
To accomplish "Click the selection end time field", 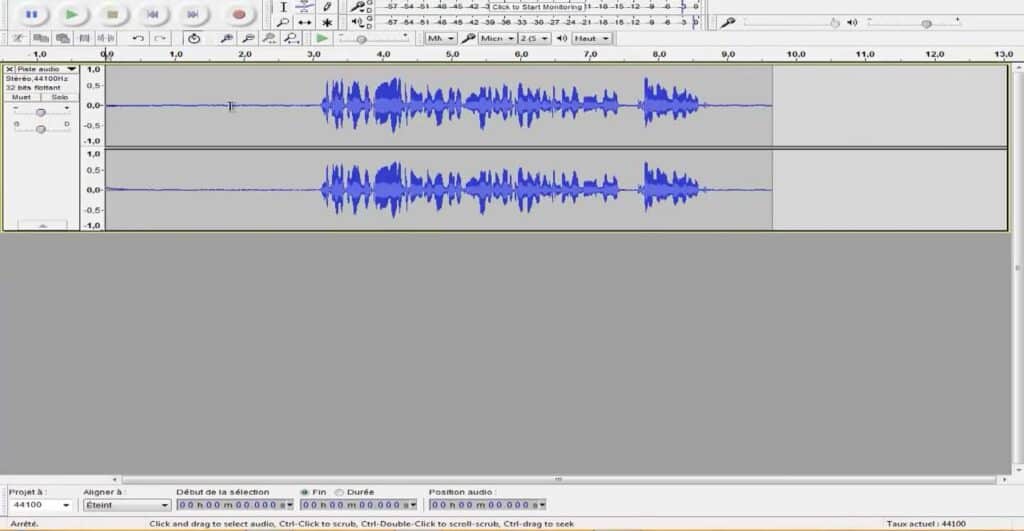I will point(358,505).
